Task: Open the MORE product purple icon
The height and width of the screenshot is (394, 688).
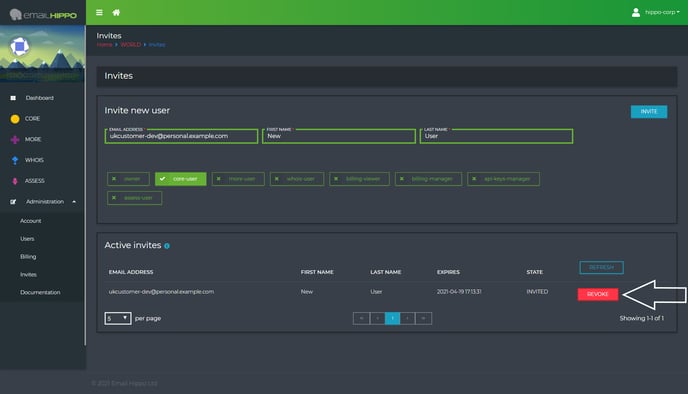Action: [15, 140]
